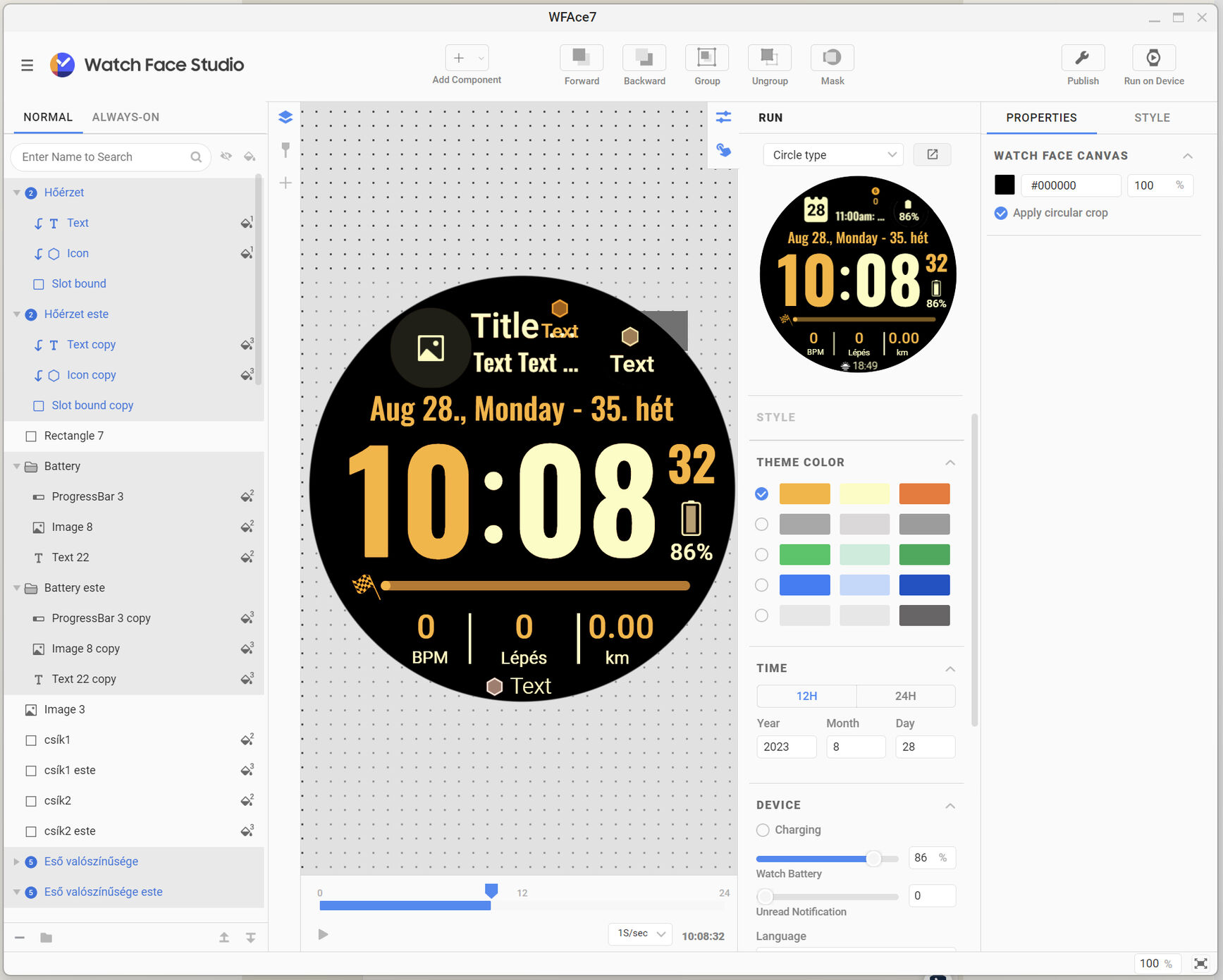Click the plus icon beside the canvas
Image resolution: width=1223 pixels, height=980 pixels.
click(x=285, y=183)
